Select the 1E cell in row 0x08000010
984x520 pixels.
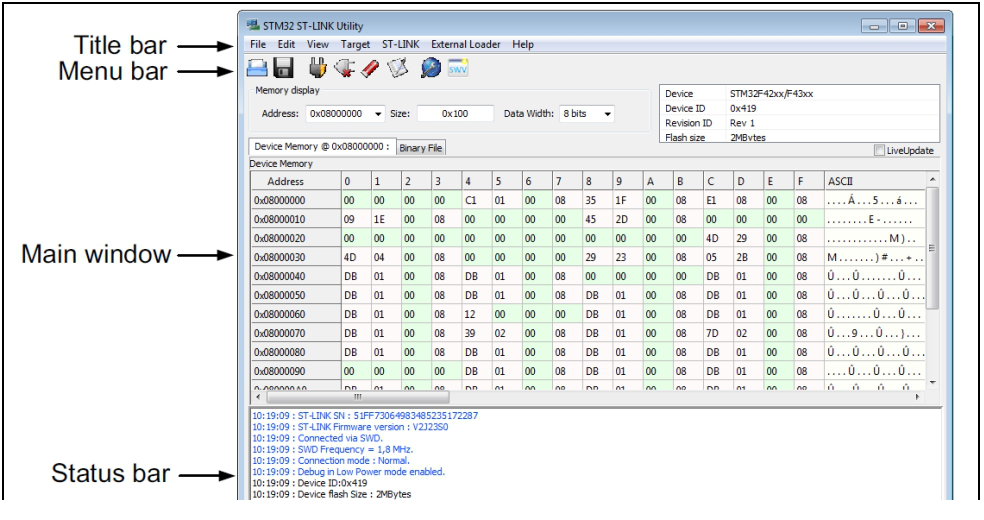click(x=386, y=220)
